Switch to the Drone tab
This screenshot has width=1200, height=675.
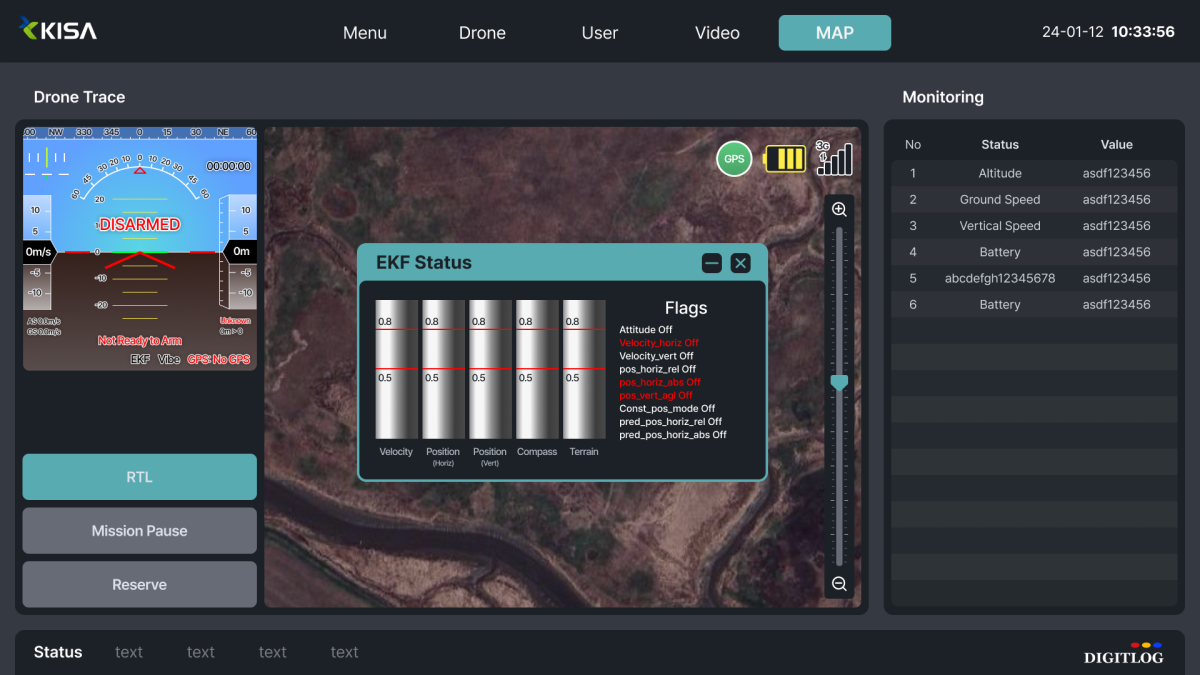(x=482, y=33)
